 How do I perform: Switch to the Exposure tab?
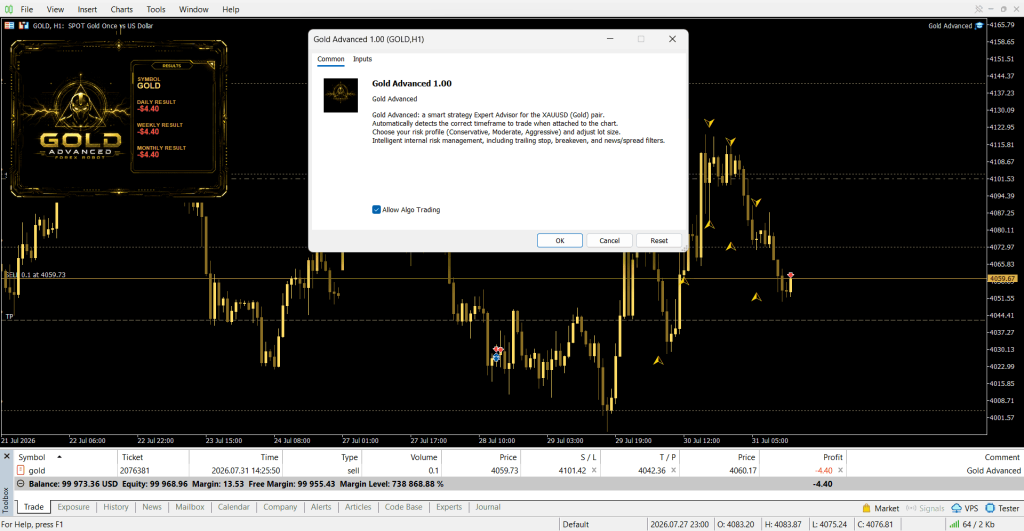[x=73, y=507]
